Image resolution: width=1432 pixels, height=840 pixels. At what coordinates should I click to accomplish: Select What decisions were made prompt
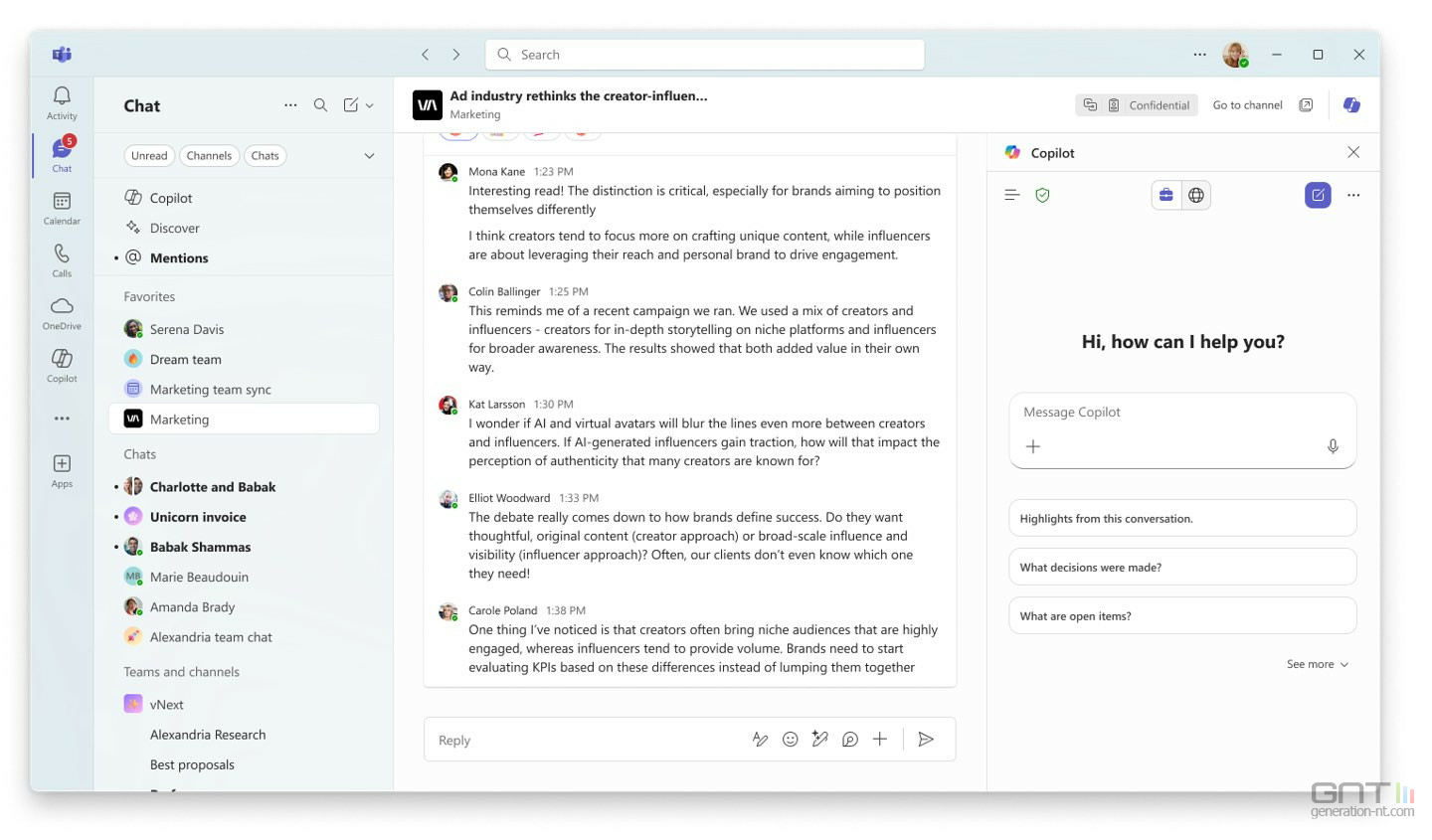1182,567
